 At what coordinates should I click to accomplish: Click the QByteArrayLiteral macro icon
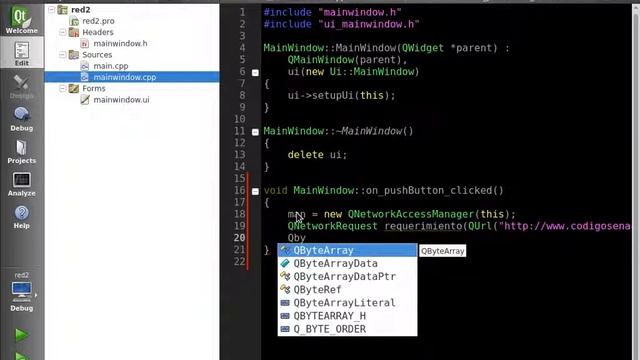click(x=285, y=302)
